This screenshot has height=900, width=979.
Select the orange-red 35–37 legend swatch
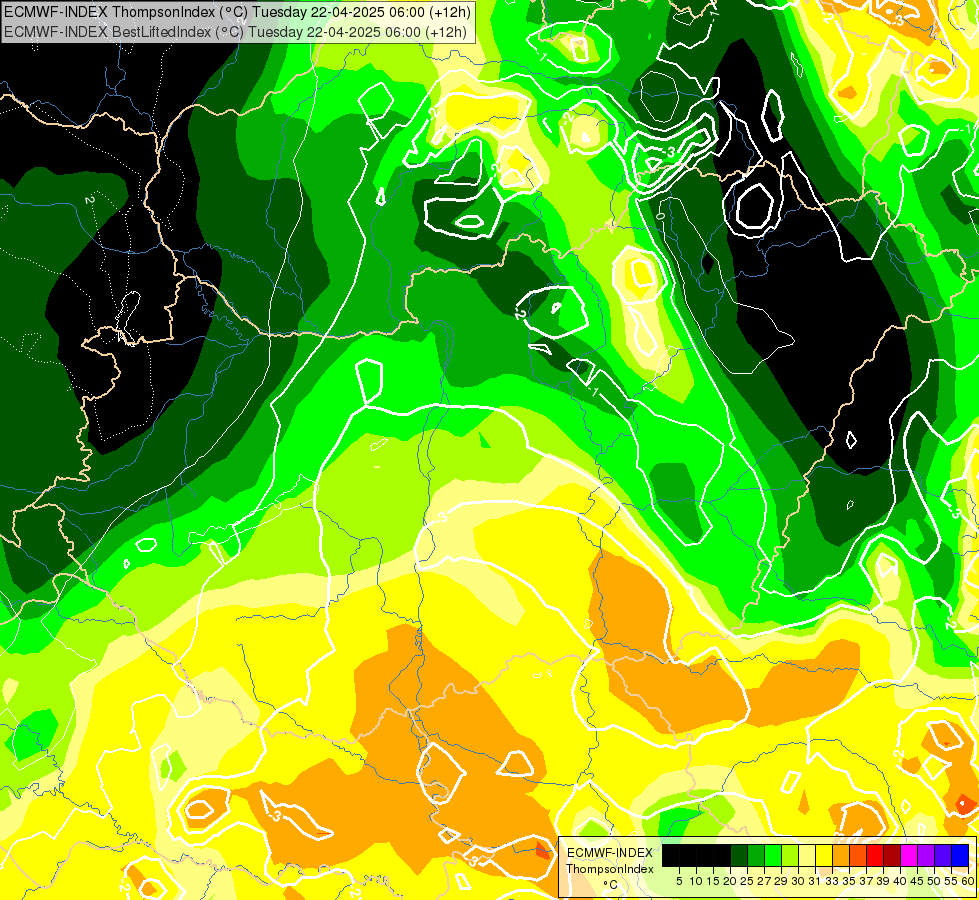point(858,856)
